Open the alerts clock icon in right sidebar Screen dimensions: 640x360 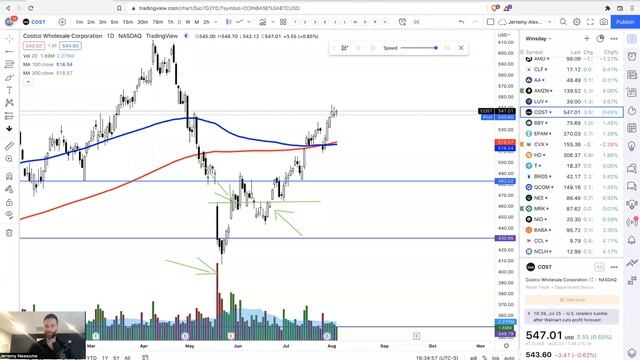point(632,56)
